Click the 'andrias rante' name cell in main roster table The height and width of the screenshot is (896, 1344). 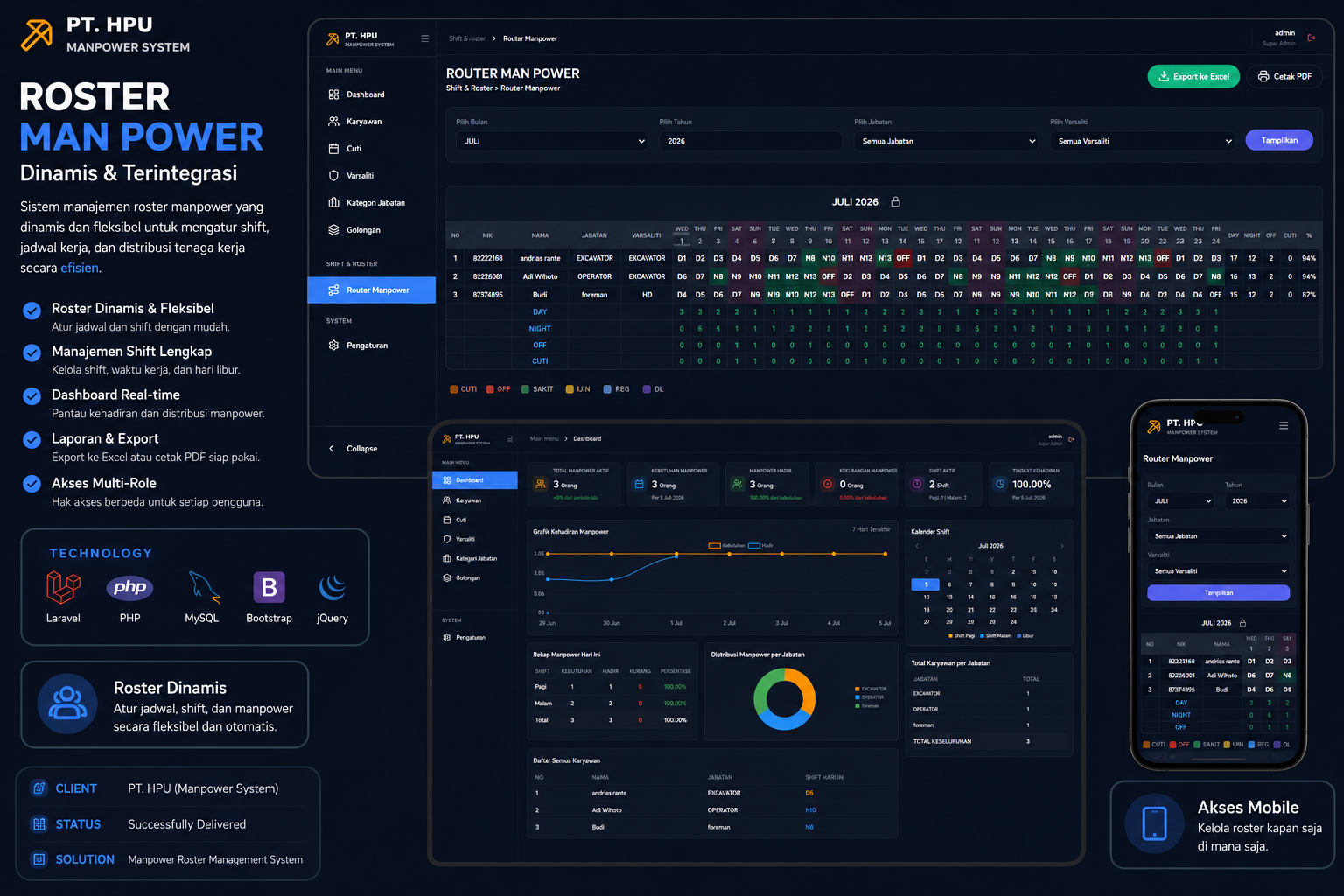tap(540, 258)
